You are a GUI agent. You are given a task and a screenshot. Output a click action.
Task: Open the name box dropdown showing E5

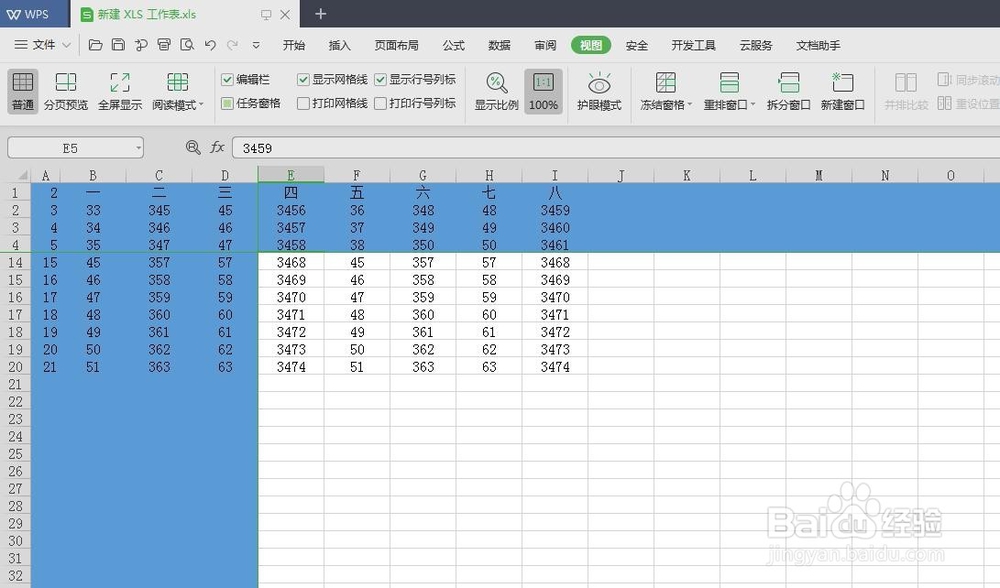(138, 147)
